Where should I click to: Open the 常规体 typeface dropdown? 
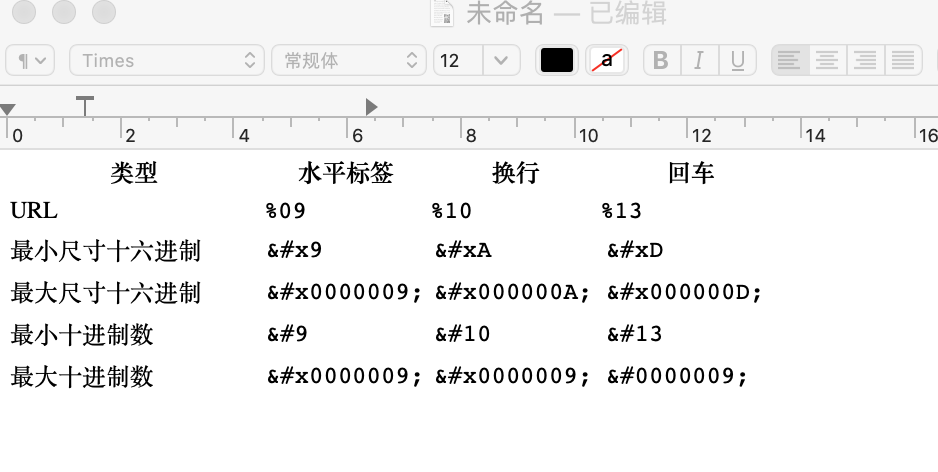pos(349,60)
